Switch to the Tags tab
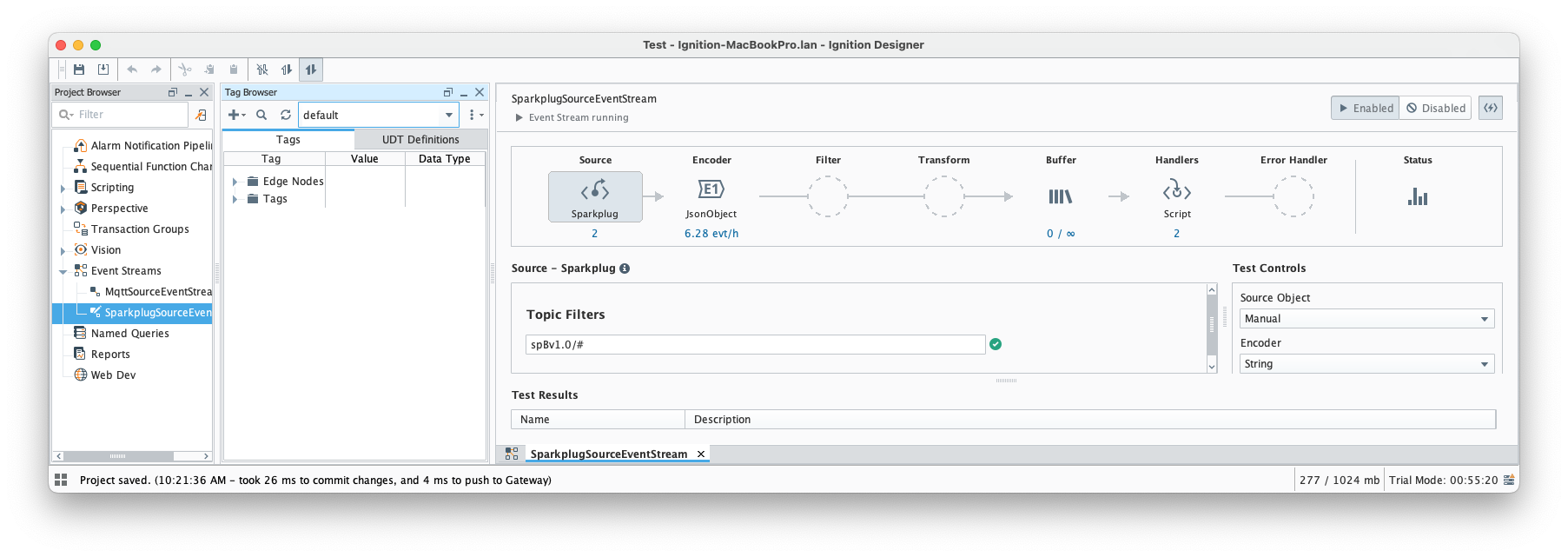Viewport: 1568px width, 557px height. (x=288, y=139)
